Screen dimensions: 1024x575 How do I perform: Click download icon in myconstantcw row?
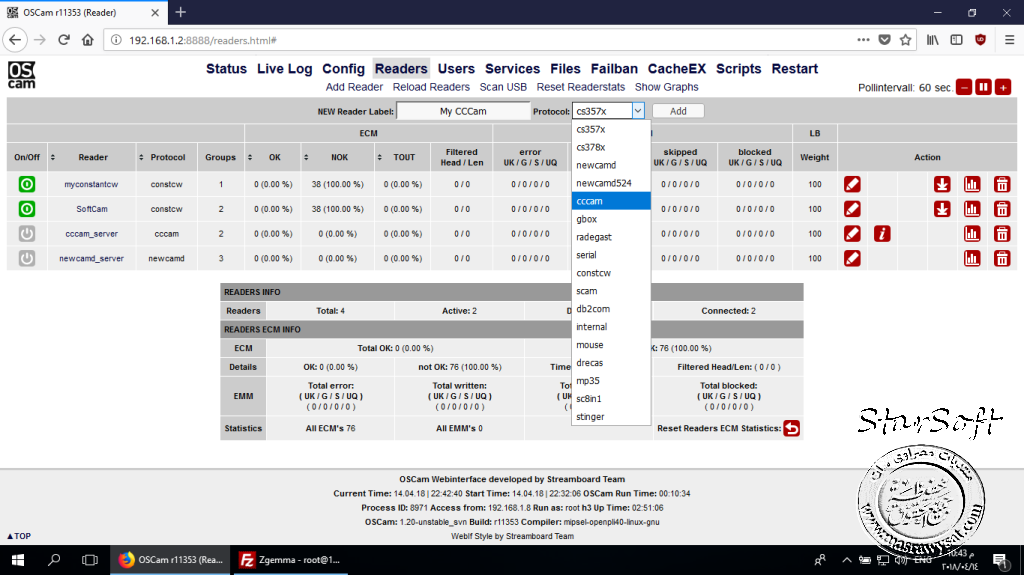click(942, 184)
